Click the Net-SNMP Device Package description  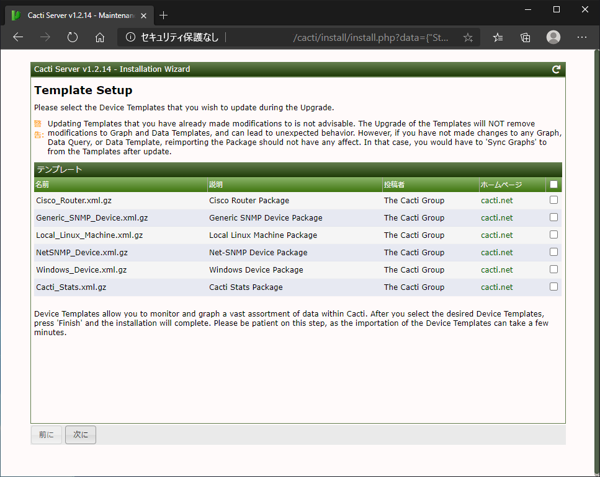point(258,252)
